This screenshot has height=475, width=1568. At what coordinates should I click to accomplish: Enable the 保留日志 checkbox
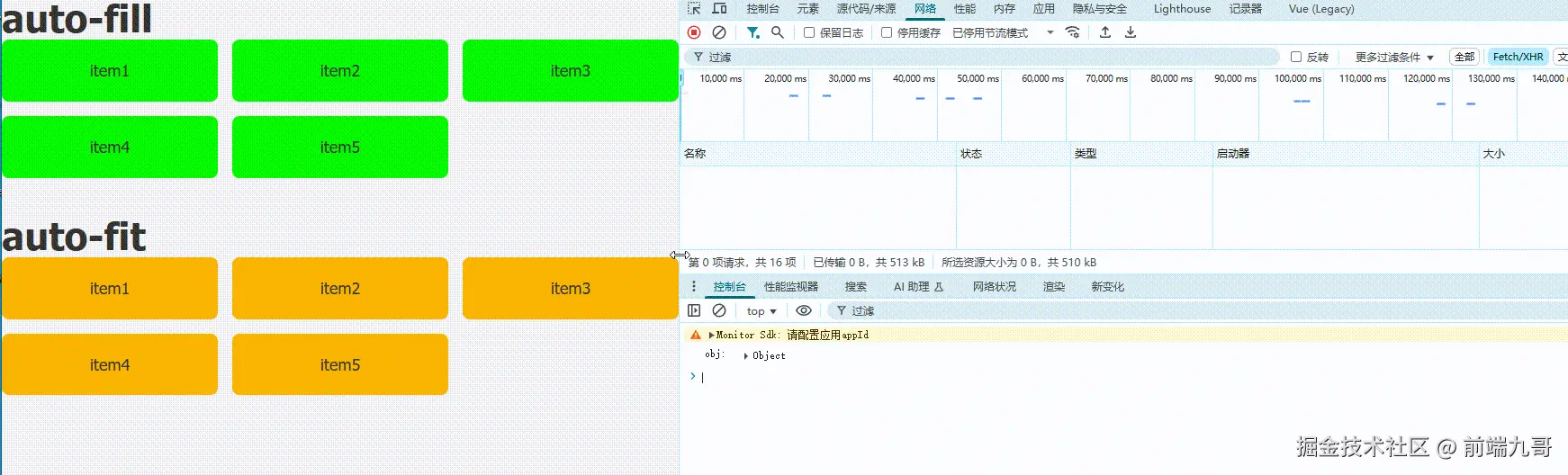809,32
